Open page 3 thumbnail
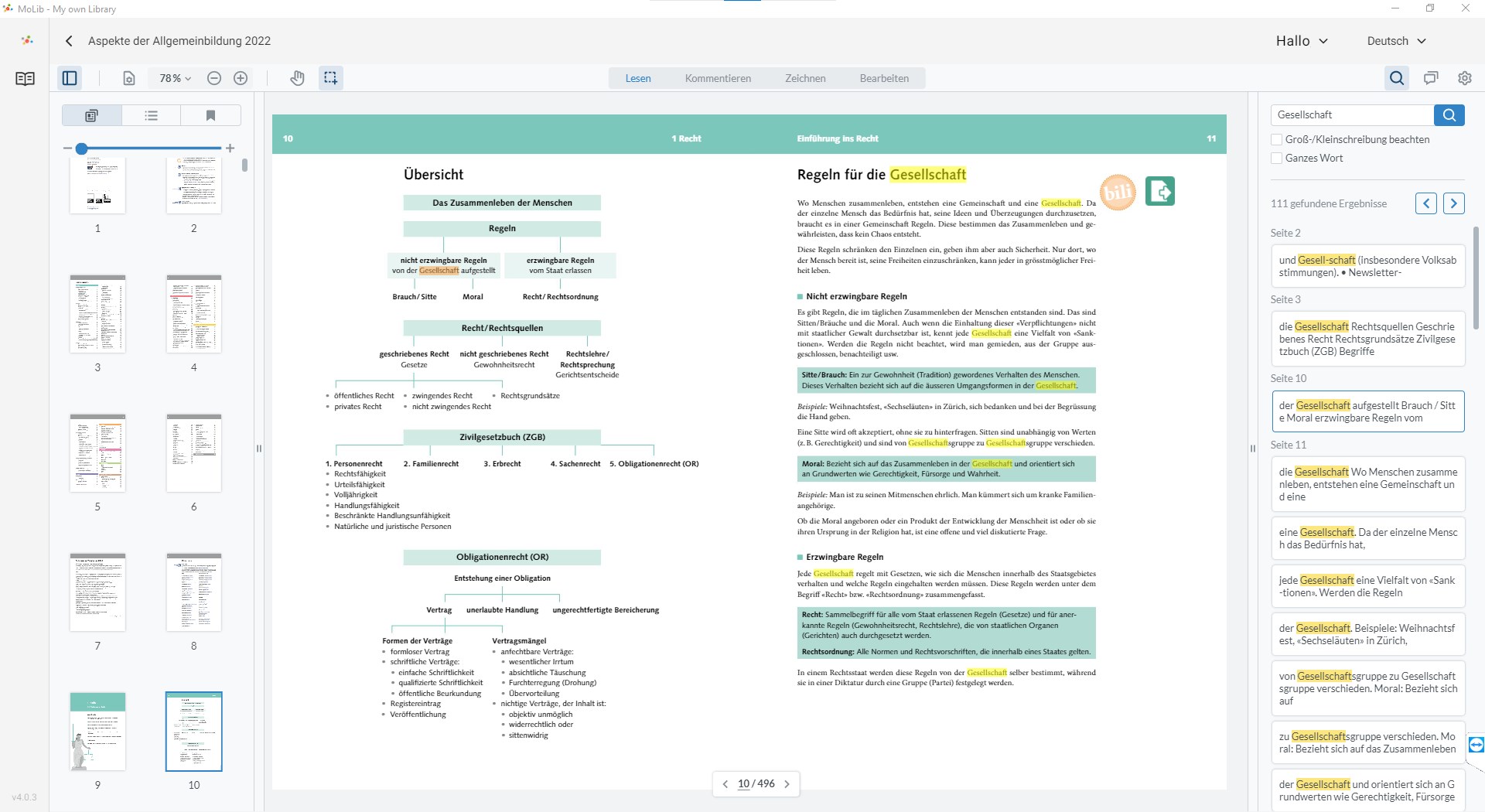The height and width of the screenshot is (812, 1485). click(97, 314)
